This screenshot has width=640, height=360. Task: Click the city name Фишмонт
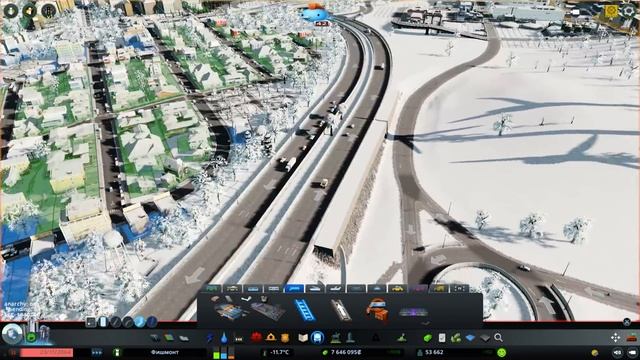[x=165, y=352]
